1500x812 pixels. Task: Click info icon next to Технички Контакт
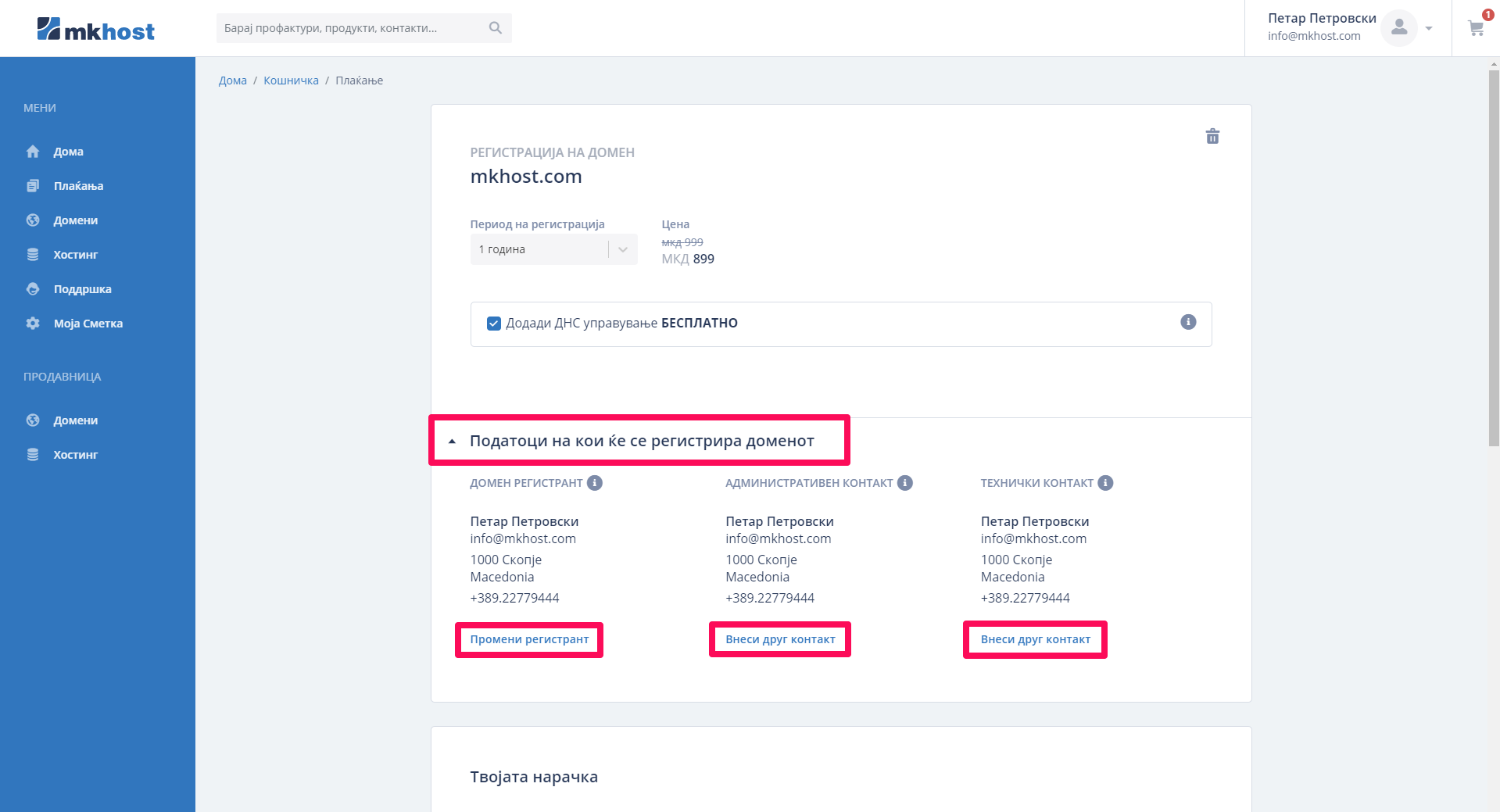[1105, 483]
